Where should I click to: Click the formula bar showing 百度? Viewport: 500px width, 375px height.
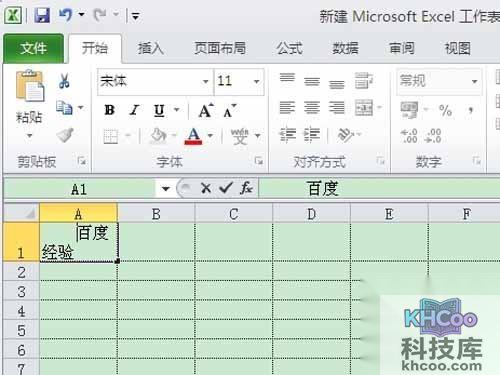click(x=379, y=189)
